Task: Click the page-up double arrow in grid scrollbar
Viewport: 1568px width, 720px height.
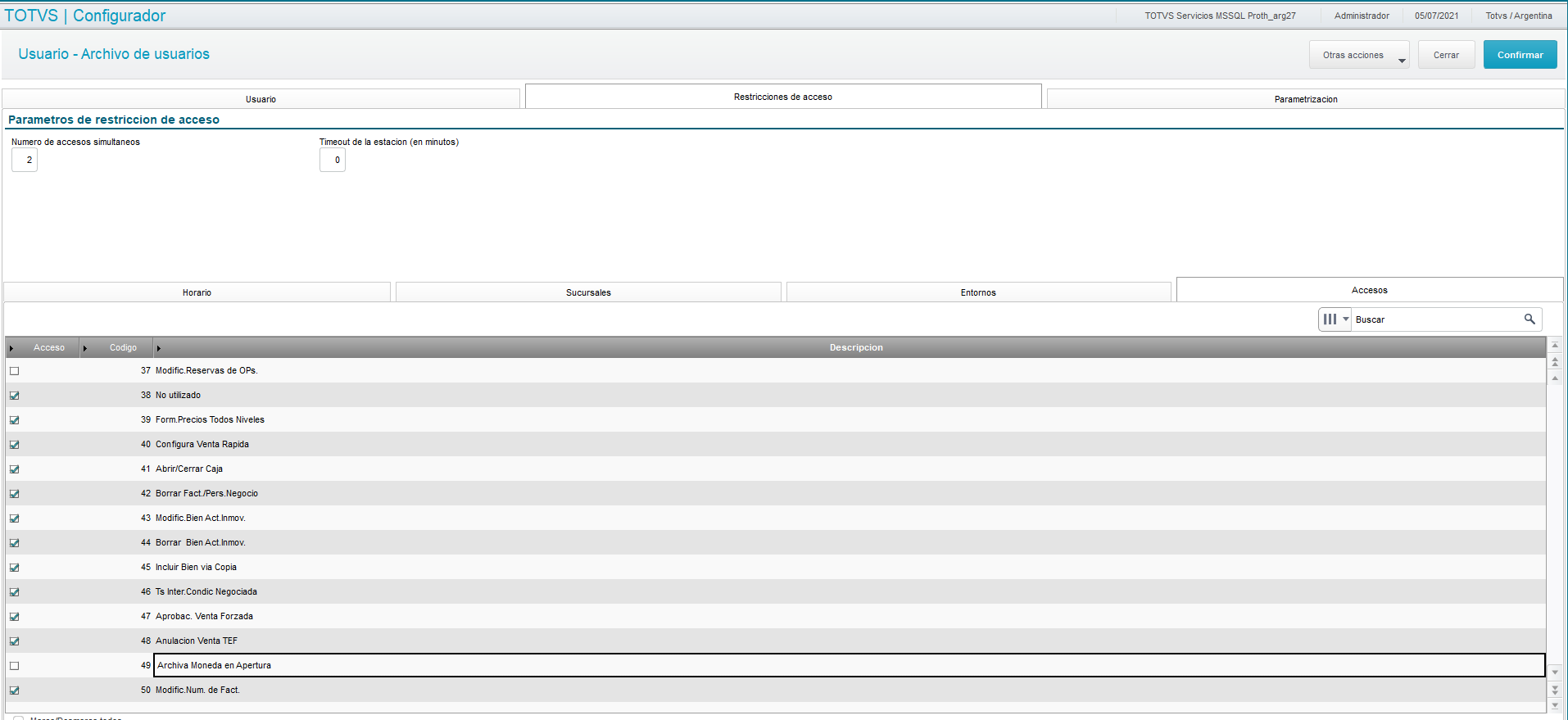Action: point(1555,361)
